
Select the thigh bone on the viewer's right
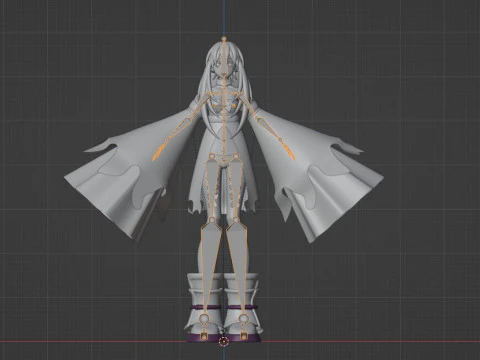(x=236, y=188)
